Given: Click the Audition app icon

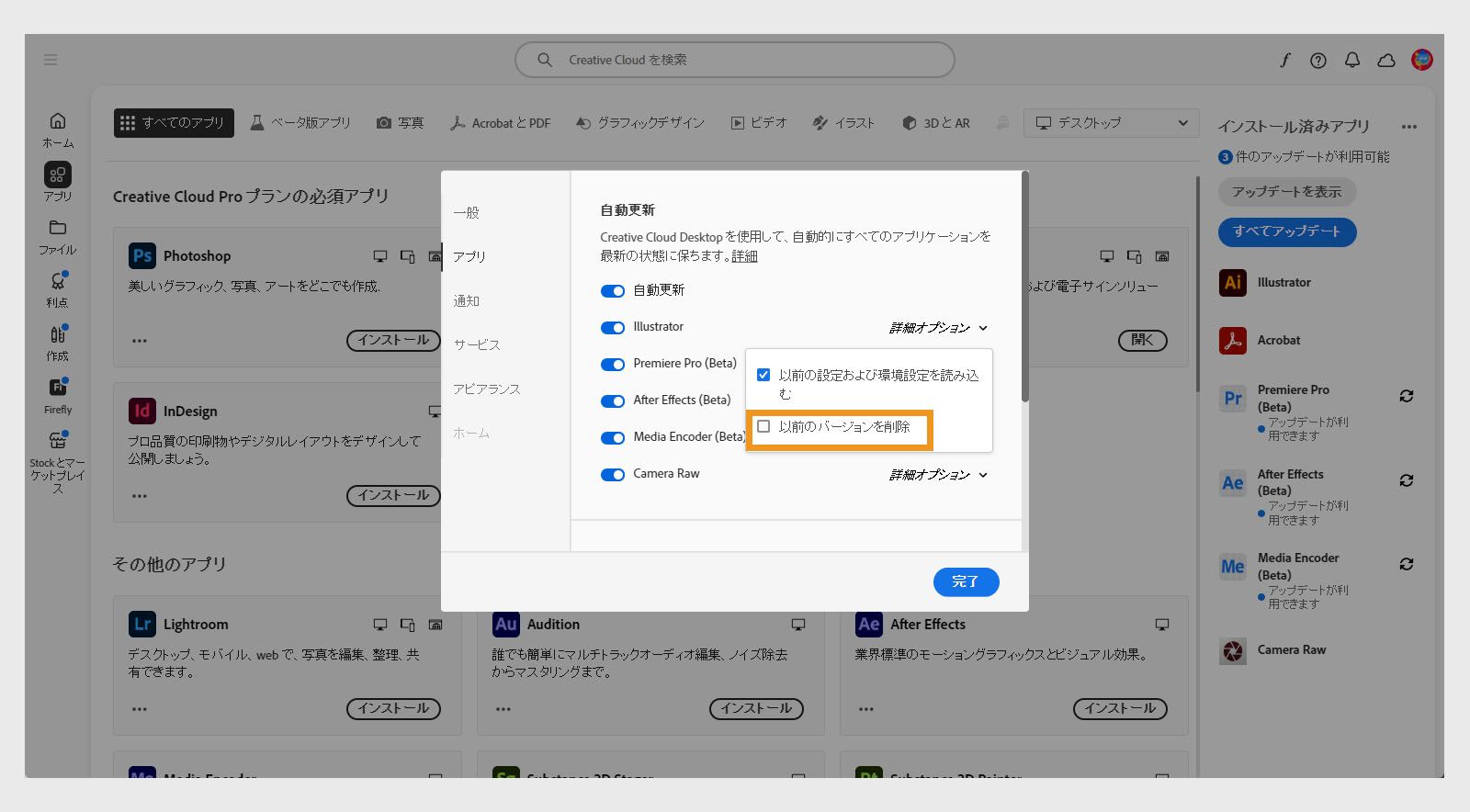Looking at the screenshot, I should (x=506, y=624).
